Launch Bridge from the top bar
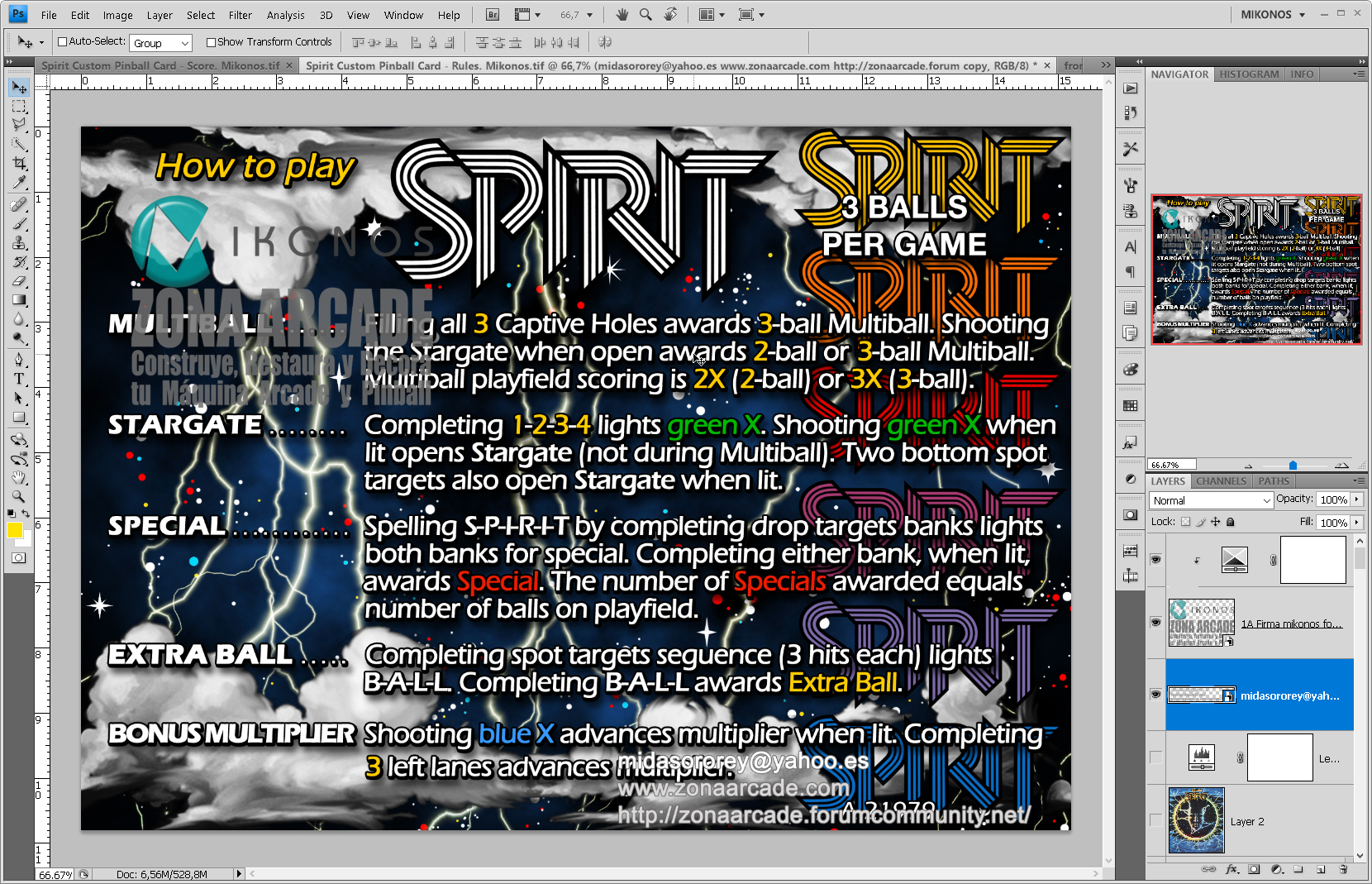This screenshot has height=884, width=1372. click(x=493, y=15)
